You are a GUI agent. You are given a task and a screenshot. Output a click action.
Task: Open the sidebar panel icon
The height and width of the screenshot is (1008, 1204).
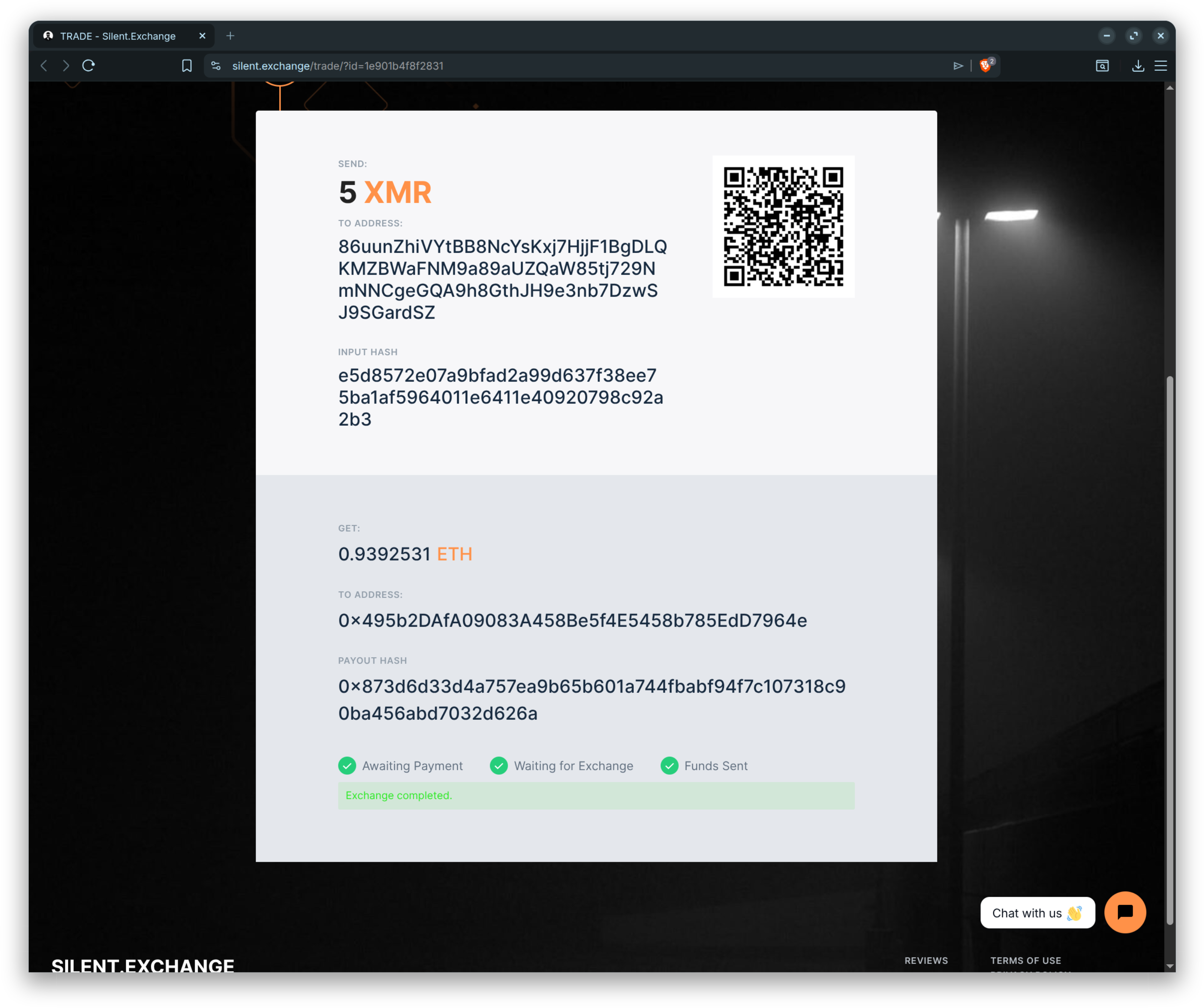tap(1102, 66)
